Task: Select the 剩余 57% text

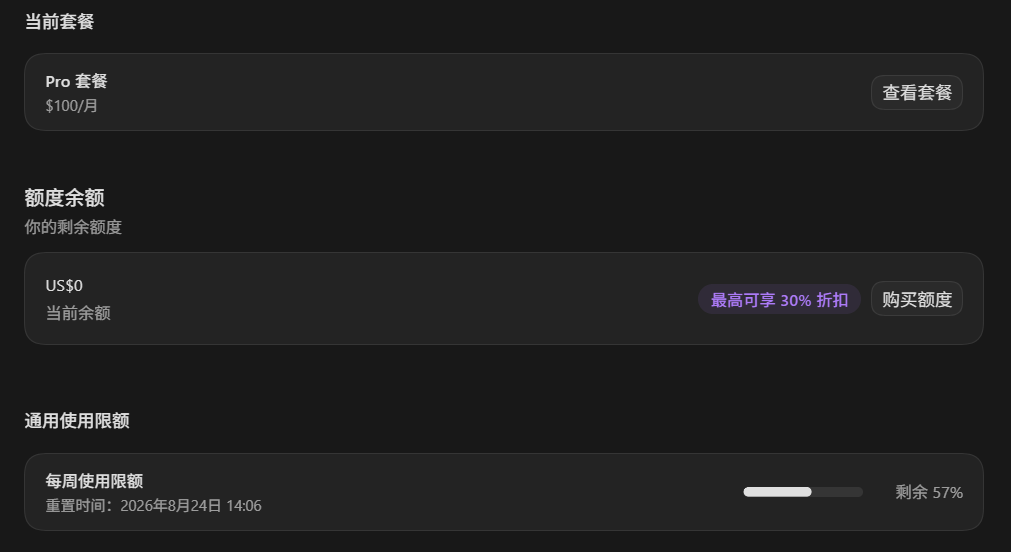Action: [929, 493]
